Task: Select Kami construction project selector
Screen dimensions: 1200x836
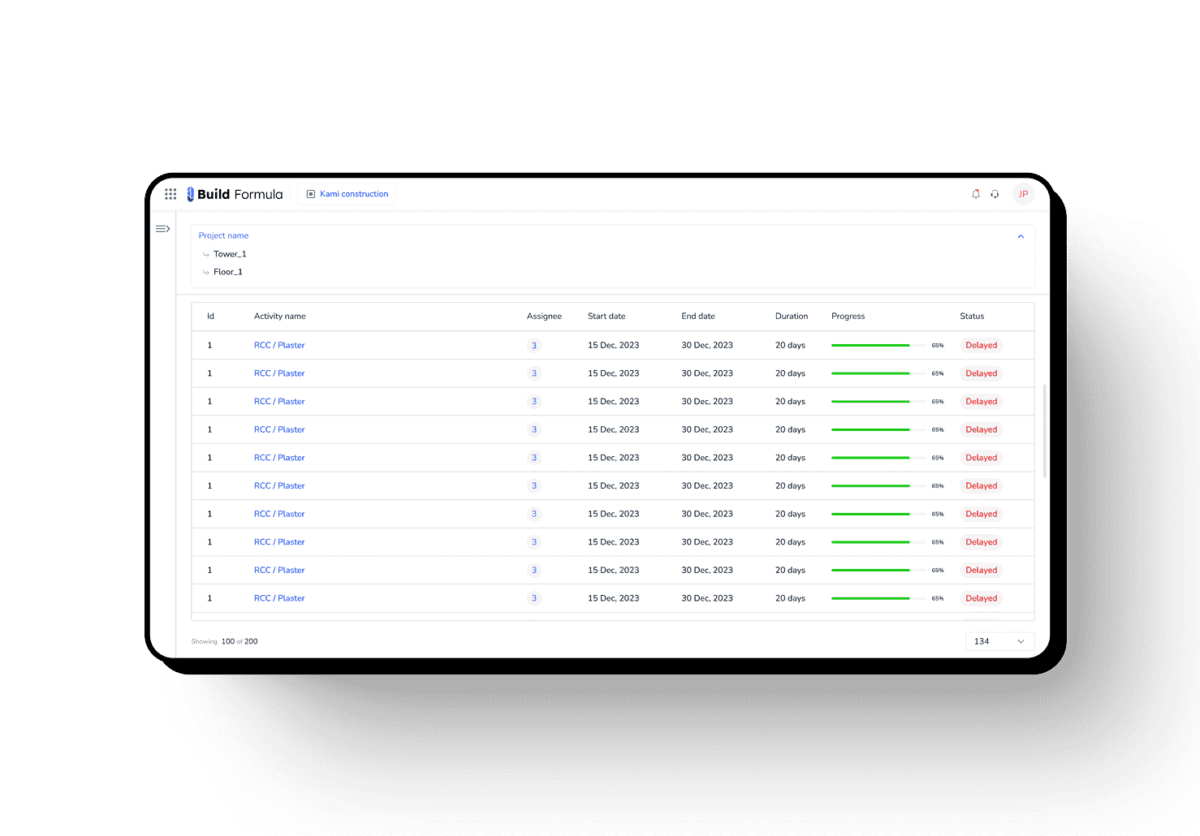Action: pyautogui.click(x=347, y=194)
